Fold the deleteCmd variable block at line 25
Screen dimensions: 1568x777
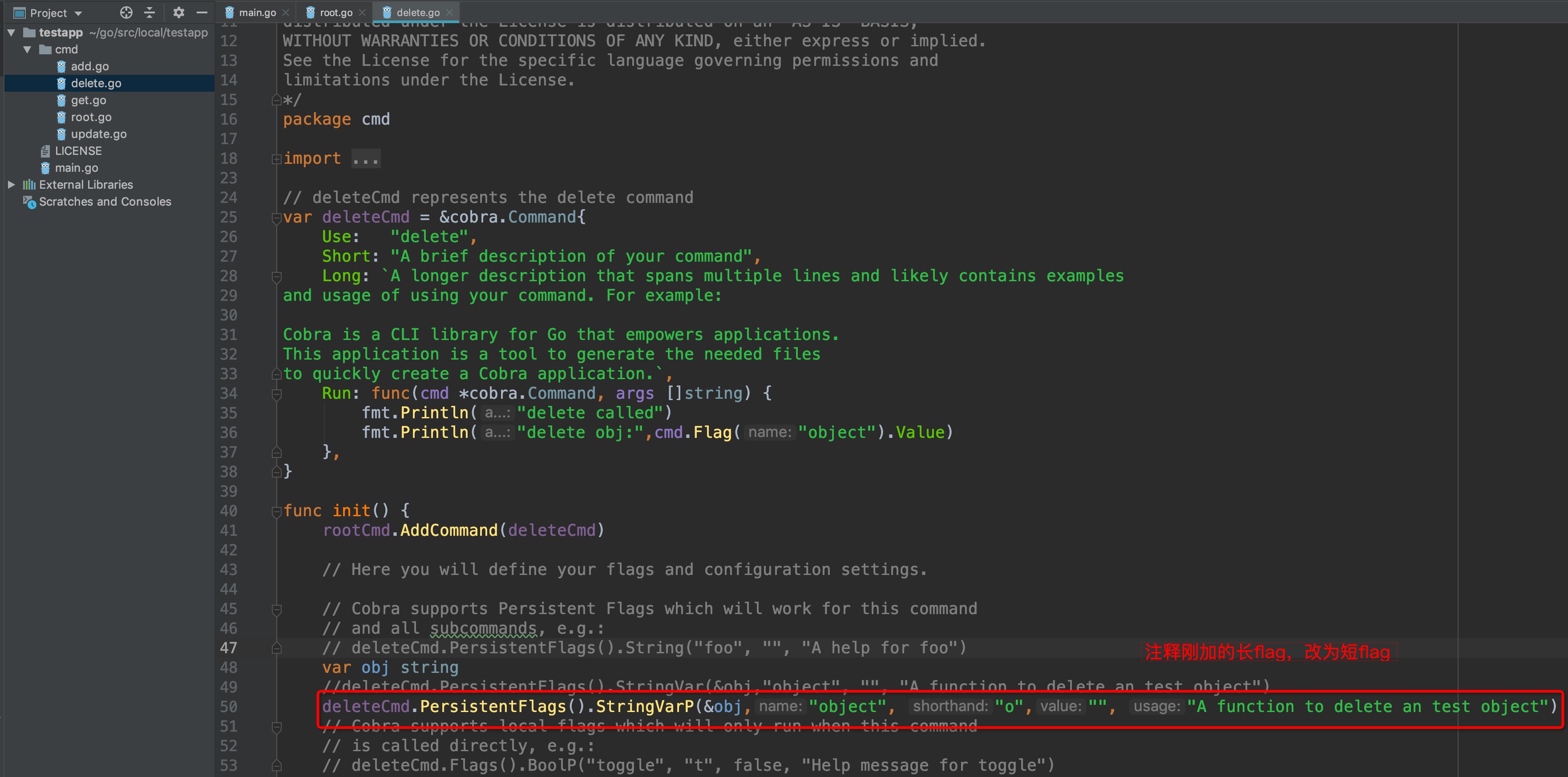(276, 218)
